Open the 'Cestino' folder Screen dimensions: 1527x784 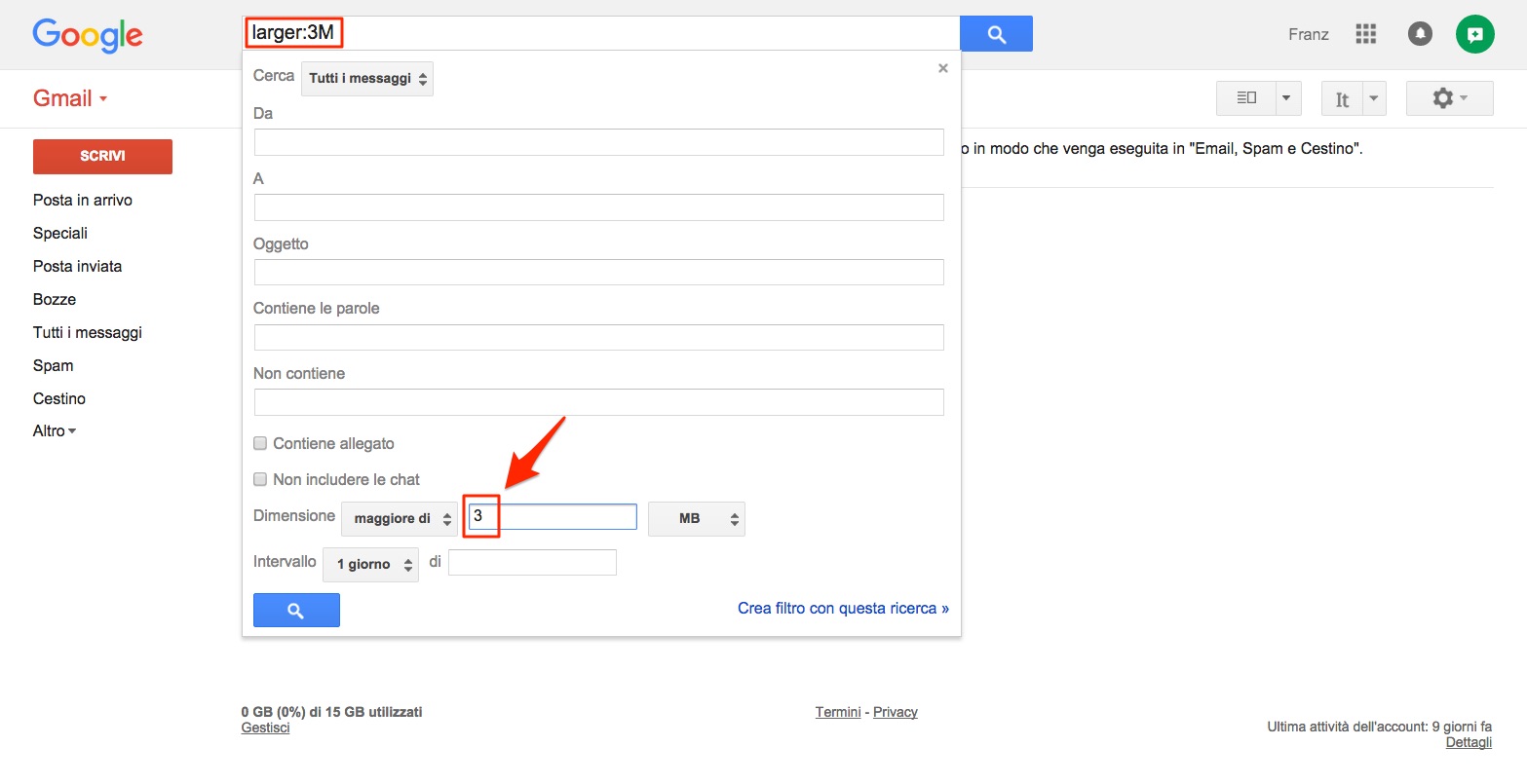(x=59, y=398)
